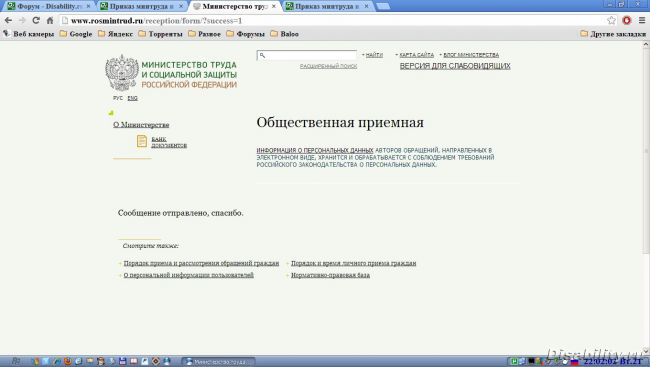This screenshot has width=650, height=367.
Task: Open the Веб камеры bookmark
Action: click(x=29, y=34)
